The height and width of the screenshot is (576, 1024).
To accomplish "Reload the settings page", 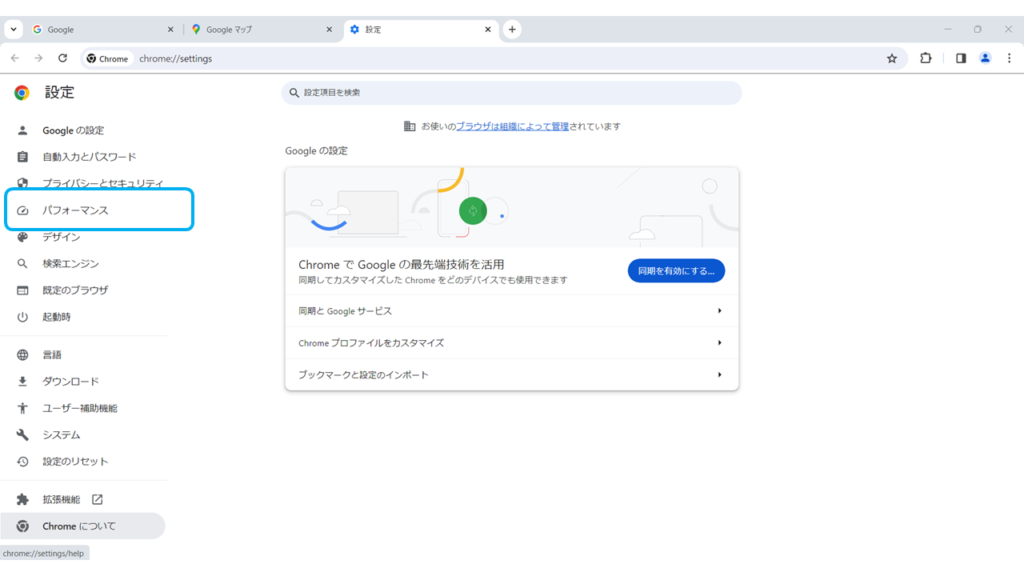I will (x=64, y=59).
